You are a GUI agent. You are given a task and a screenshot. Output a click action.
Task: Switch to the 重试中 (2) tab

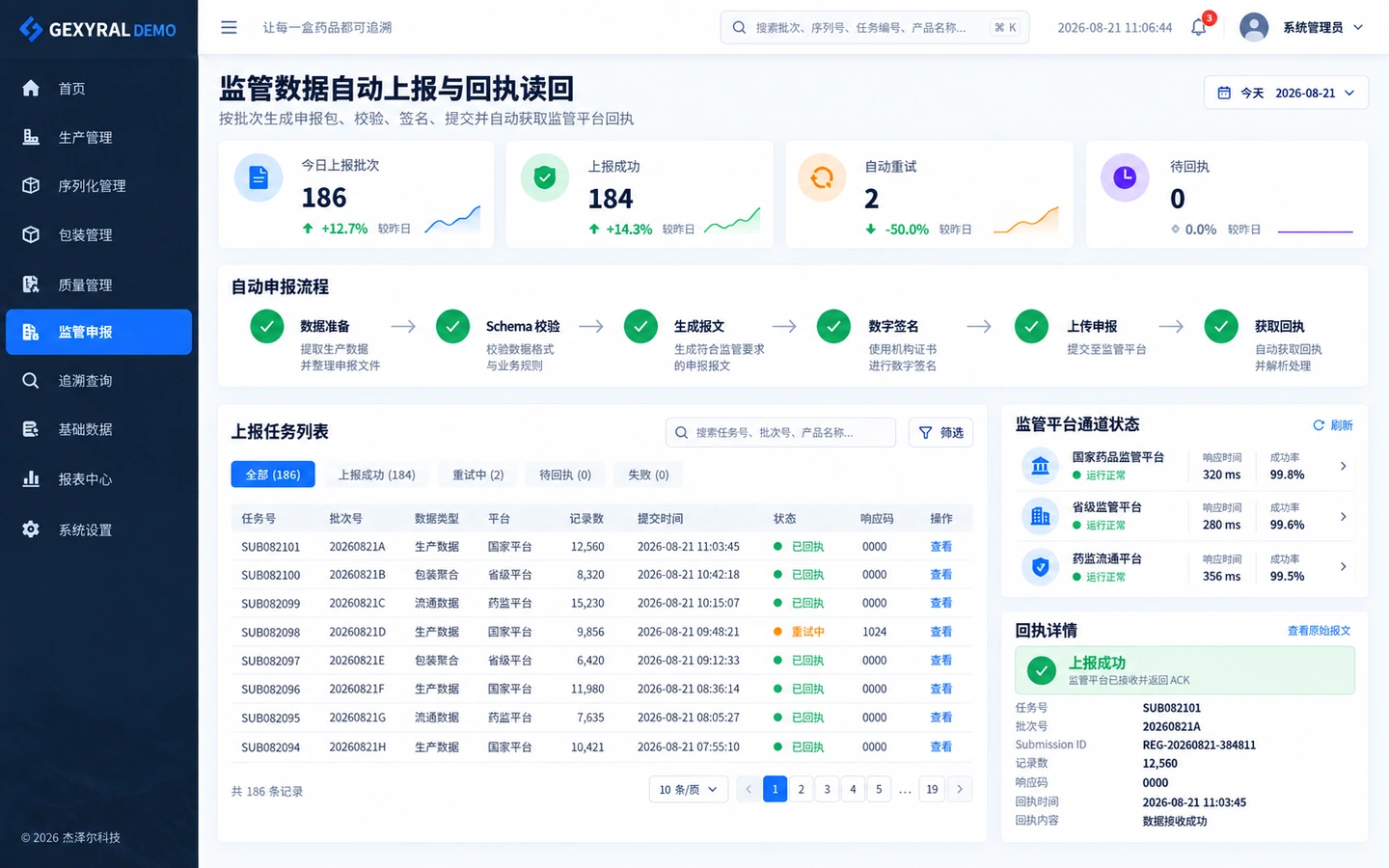point(478,475)
